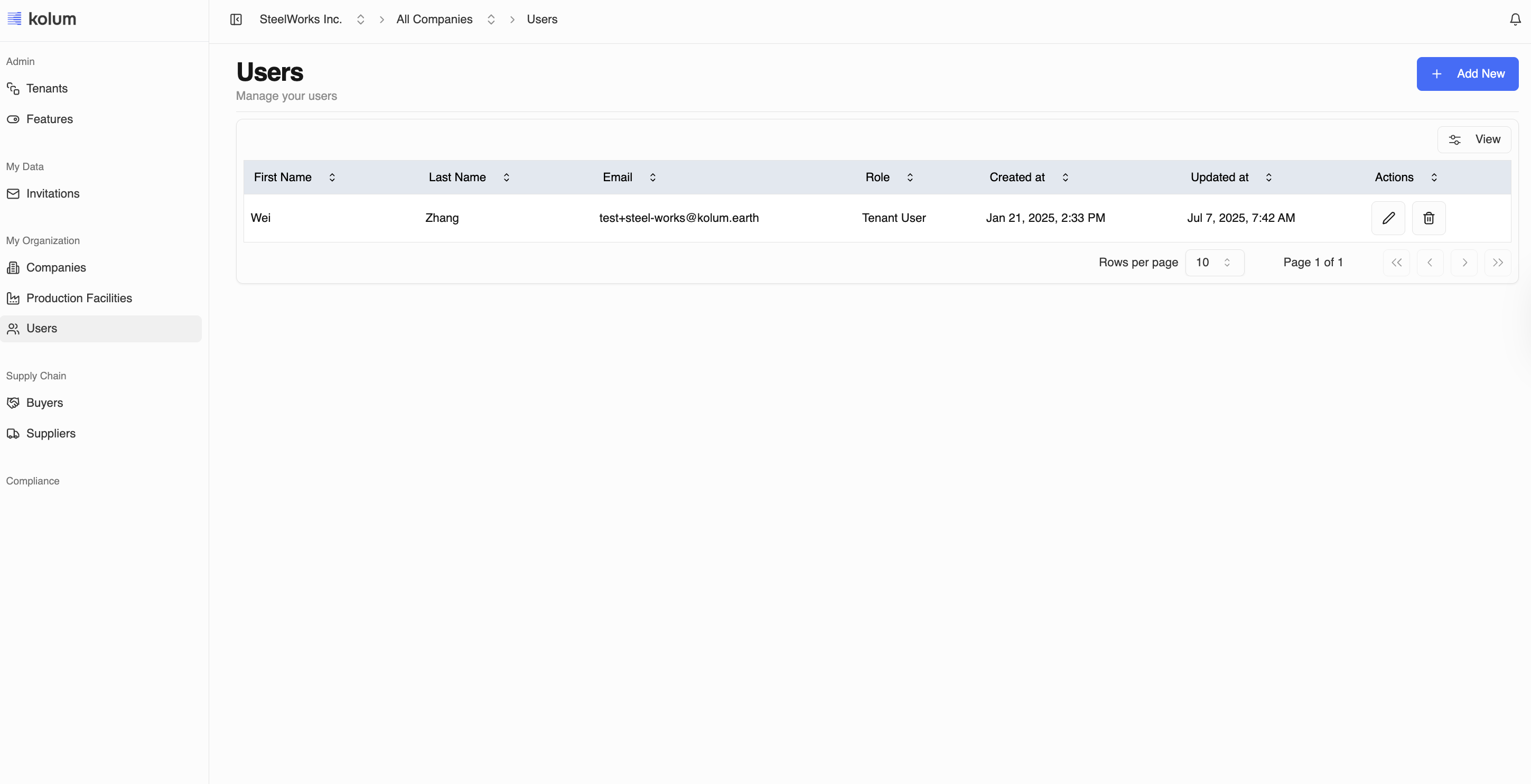This screenshot has width=1531, height=784.
Task: Open All Companies selector dropdown
Action: tap(445, 20)
